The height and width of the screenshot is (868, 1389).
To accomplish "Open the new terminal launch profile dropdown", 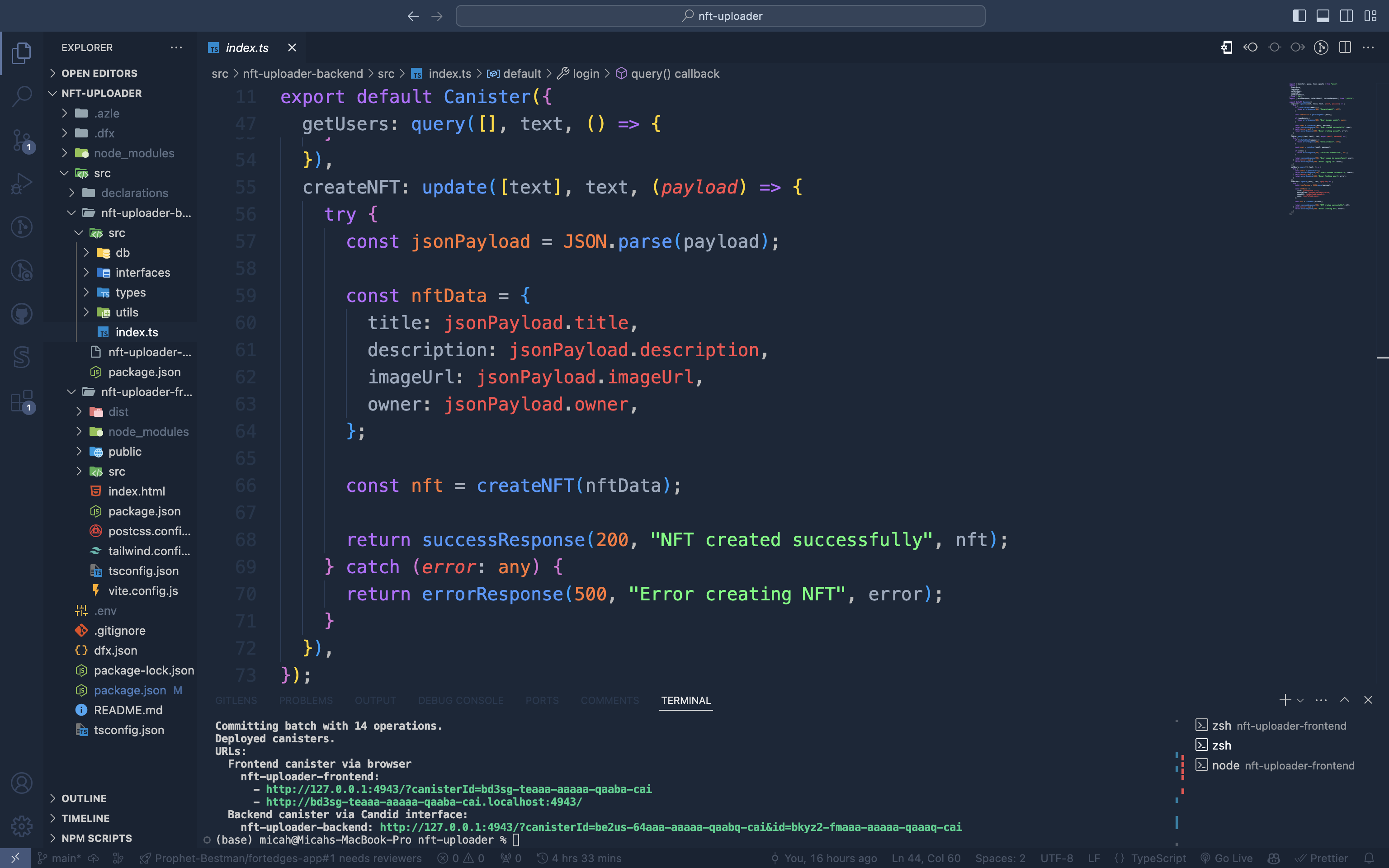I will [x=1301, y=700].
